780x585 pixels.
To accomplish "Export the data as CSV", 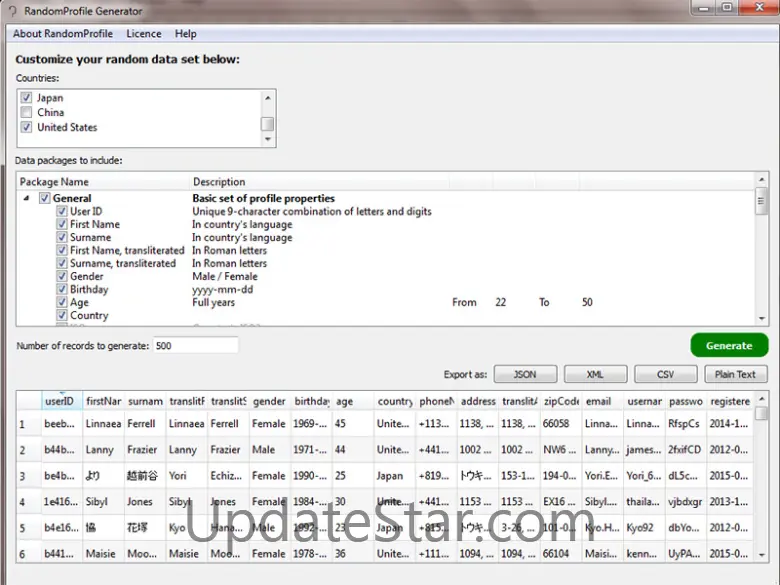I will pos(665,374).
